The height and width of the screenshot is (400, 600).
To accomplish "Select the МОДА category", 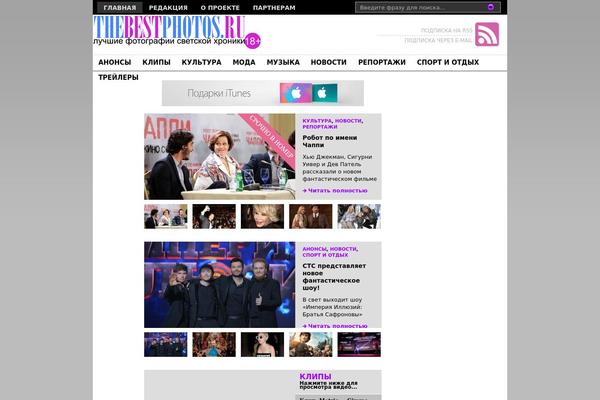I will pyautogui.click(x=244, y=62).
